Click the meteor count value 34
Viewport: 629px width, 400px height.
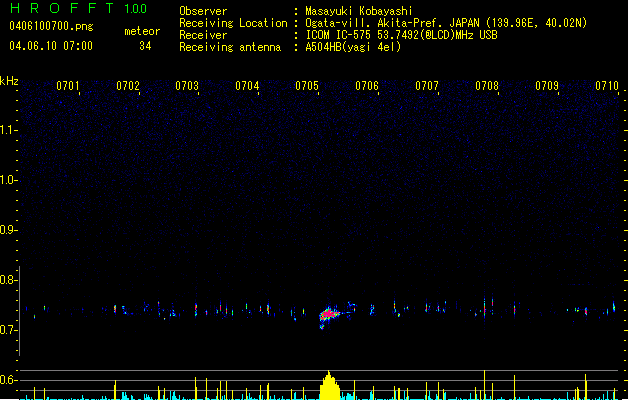coord(145,46)
